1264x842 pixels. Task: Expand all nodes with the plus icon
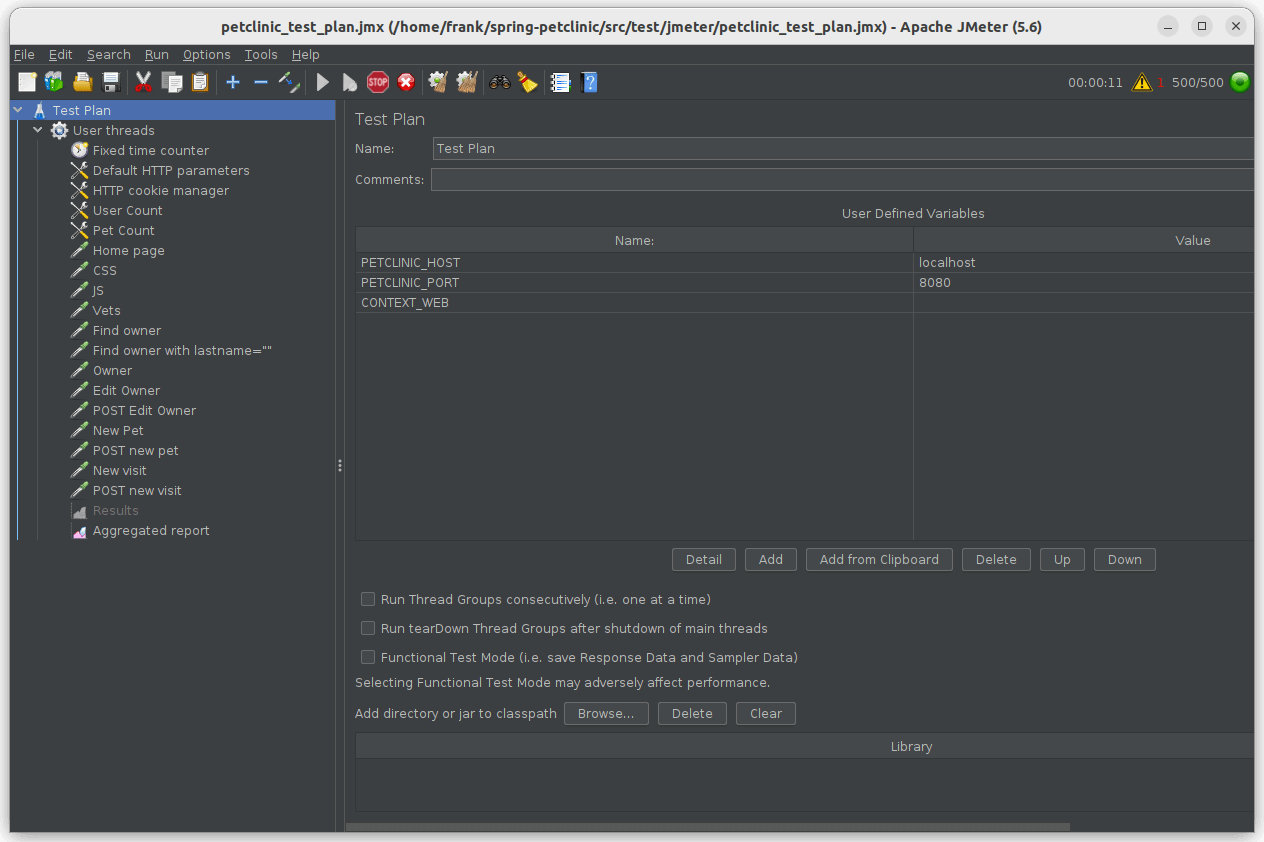pos(233,82)
